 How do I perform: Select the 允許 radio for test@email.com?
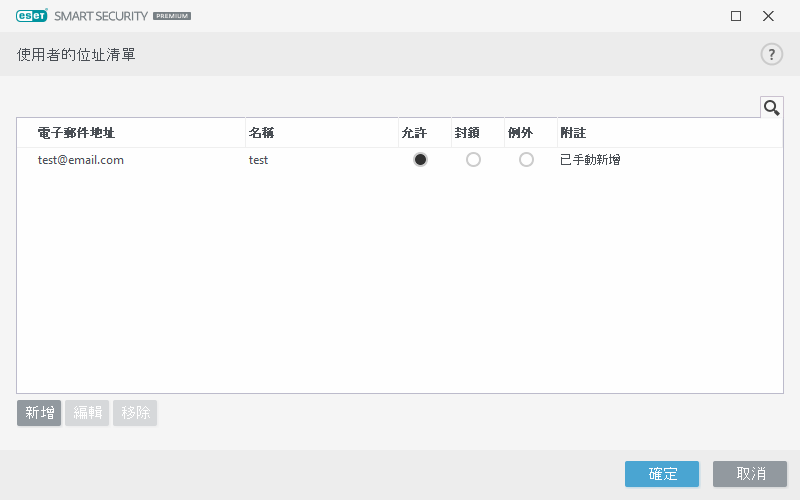(420, 160)
